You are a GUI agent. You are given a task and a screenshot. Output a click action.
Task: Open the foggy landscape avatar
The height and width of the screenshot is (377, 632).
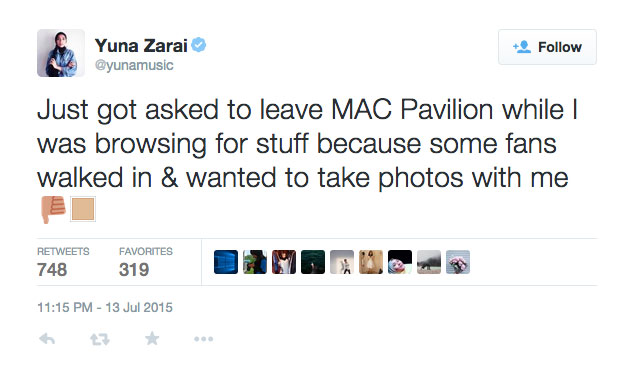(429, 262)
